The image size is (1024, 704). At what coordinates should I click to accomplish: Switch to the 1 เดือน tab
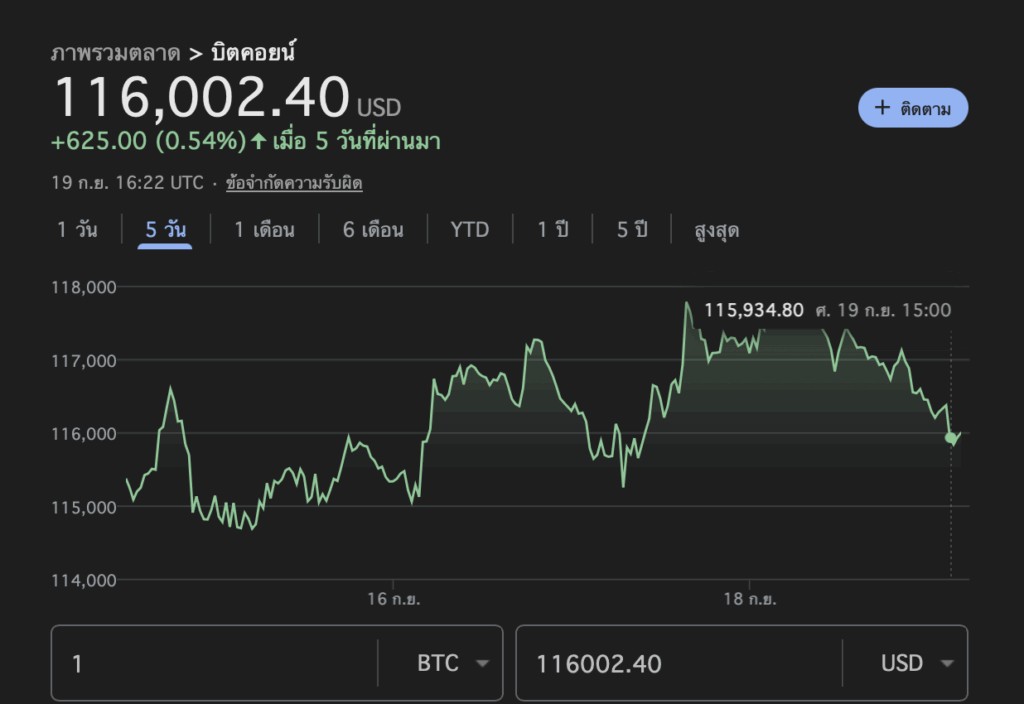[264, 230]
